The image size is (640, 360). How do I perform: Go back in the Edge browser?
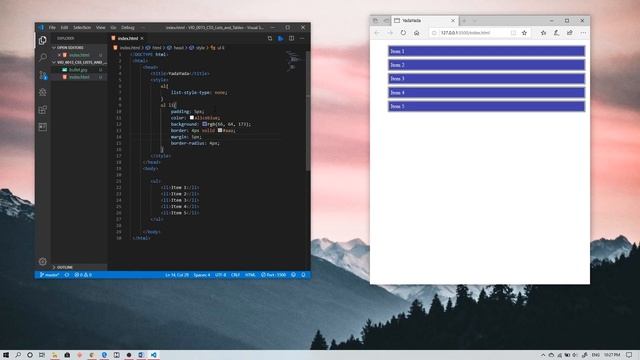[377, 33]
